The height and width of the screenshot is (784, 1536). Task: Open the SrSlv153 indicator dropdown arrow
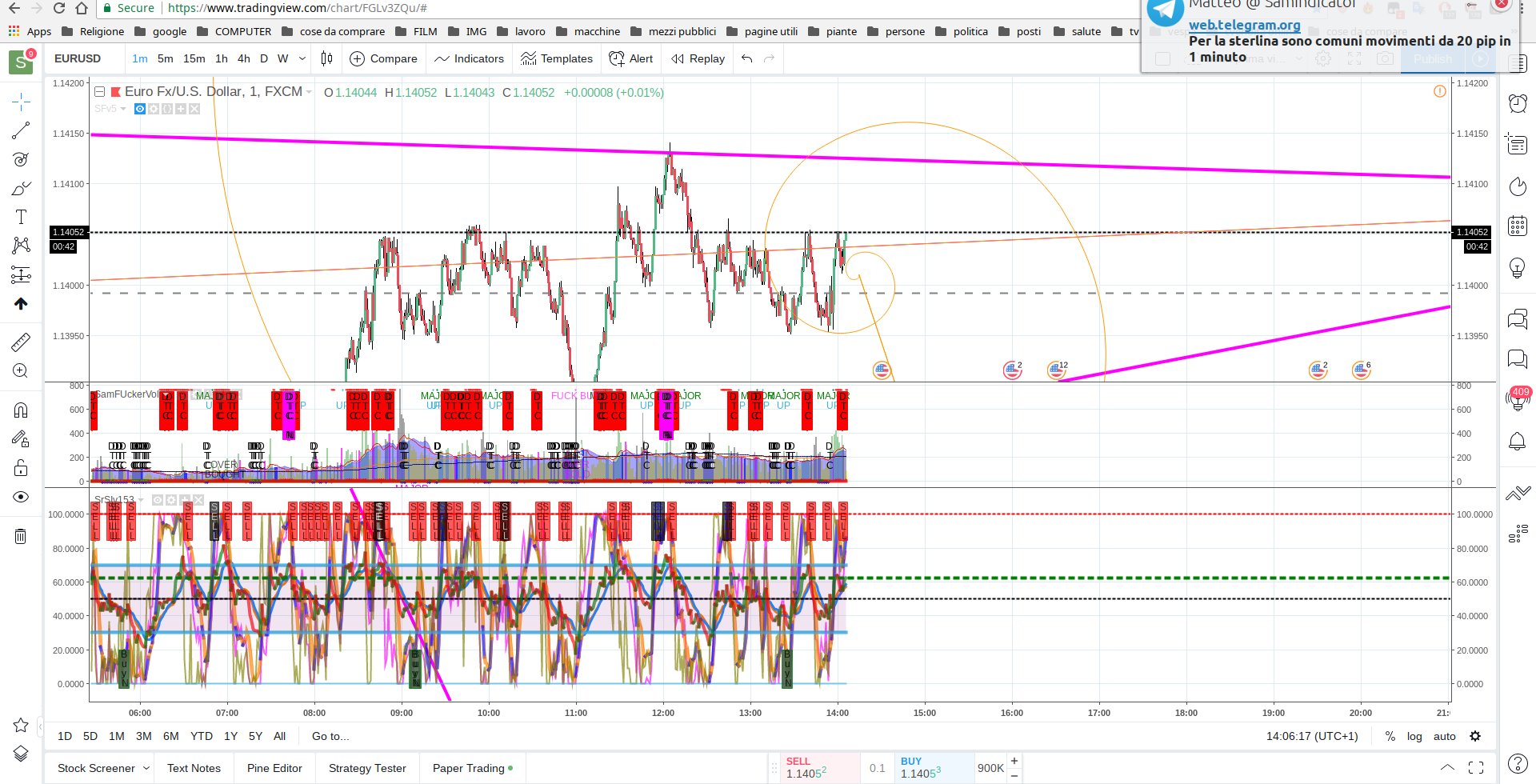[x=142, y=500]
